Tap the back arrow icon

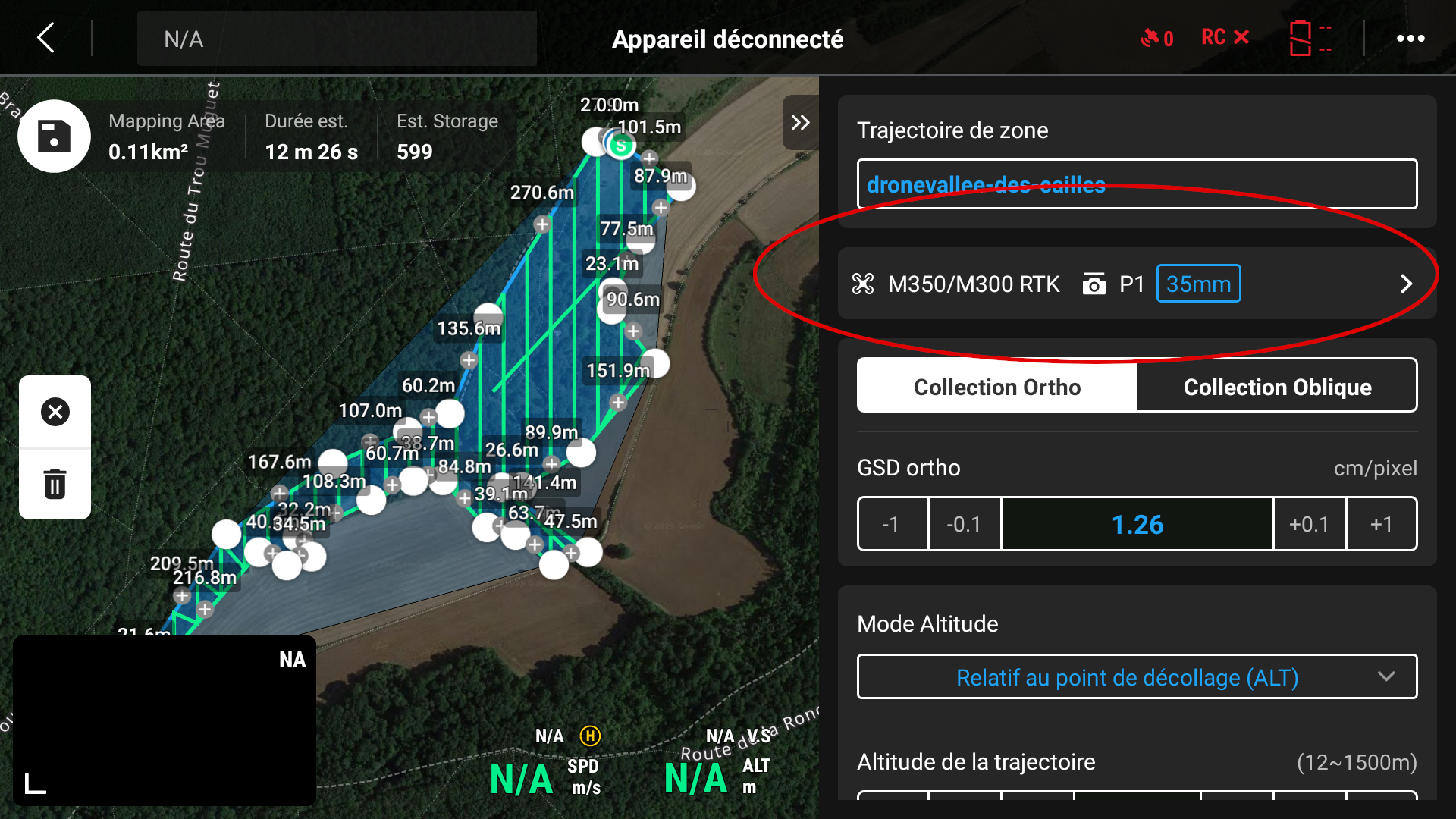(x=46, y=38)
